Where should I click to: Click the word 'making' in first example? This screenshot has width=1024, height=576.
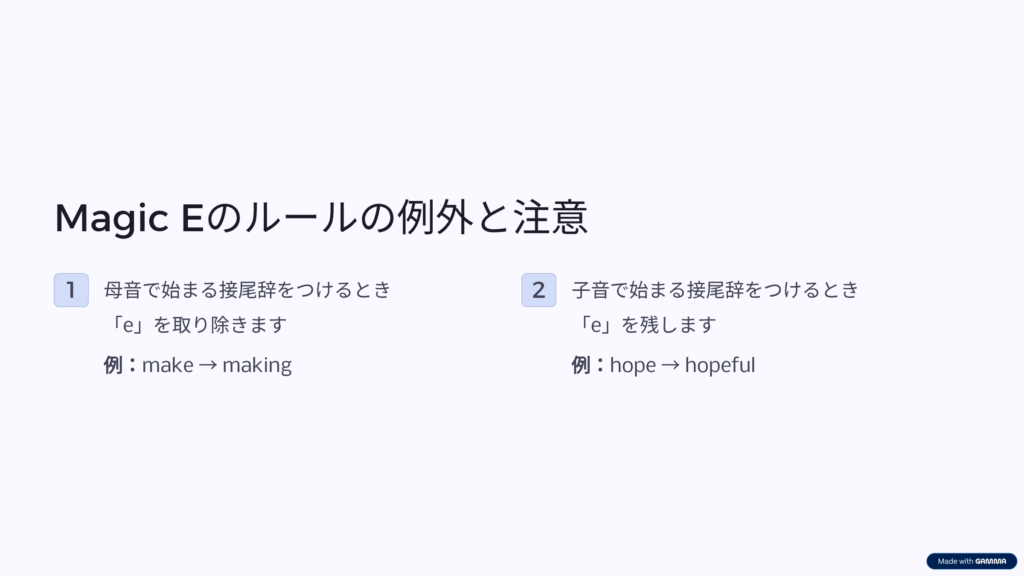[x=257, y=366]
